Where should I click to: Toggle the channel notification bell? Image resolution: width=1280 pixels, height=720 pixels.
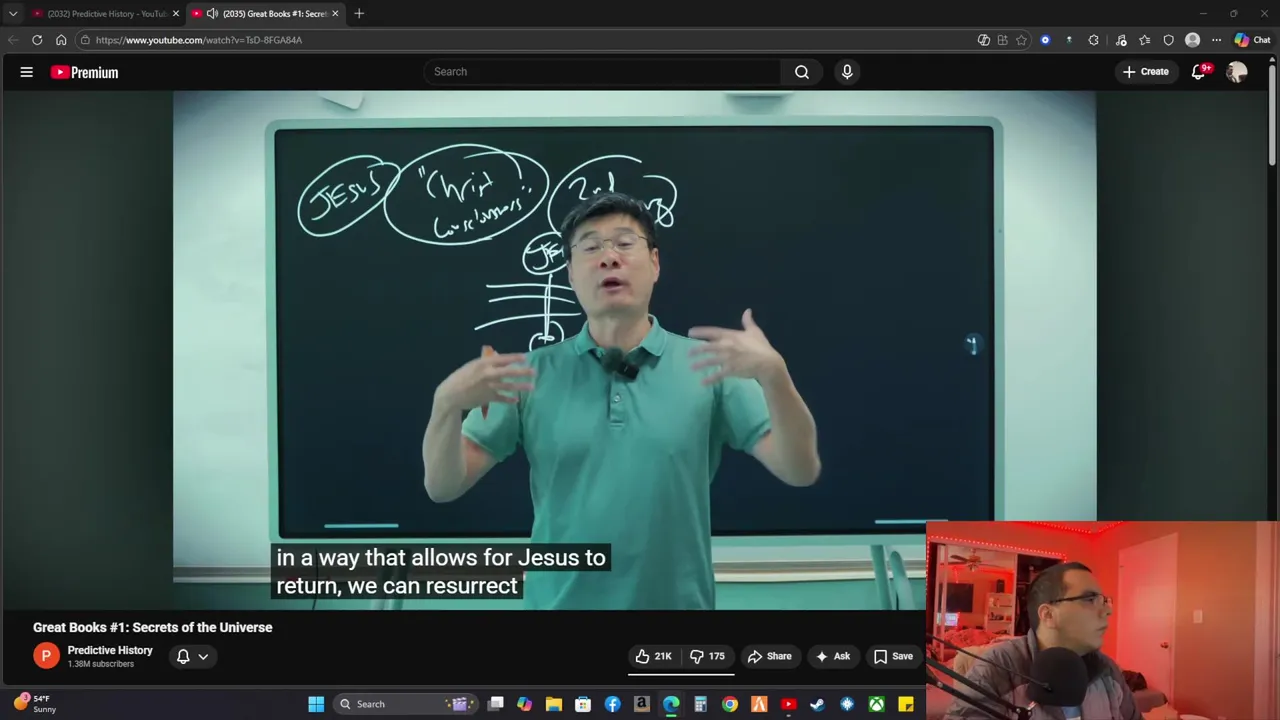pyautogui.click(x=183, y=656)
